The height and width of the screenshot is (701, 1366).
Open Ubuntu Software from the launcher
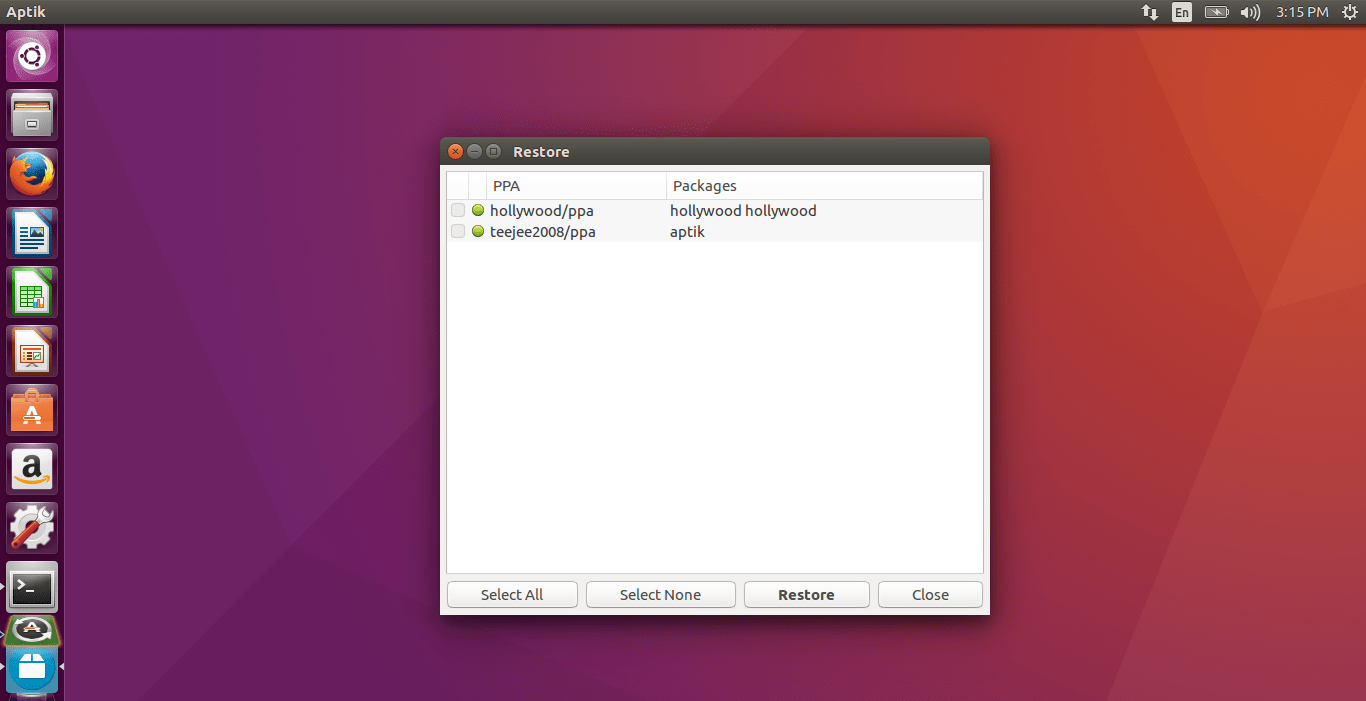(31, 409)
